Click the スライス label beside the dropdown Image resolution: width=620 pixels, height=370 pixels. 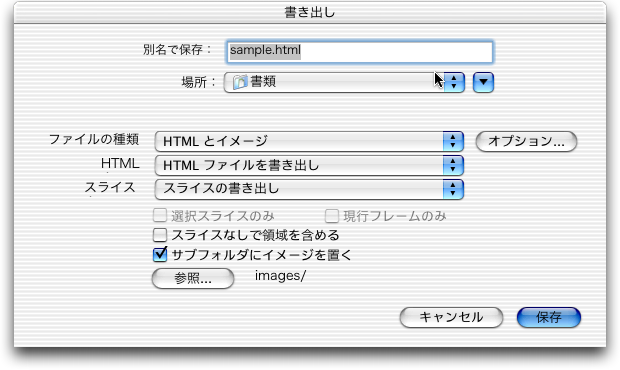110,187
